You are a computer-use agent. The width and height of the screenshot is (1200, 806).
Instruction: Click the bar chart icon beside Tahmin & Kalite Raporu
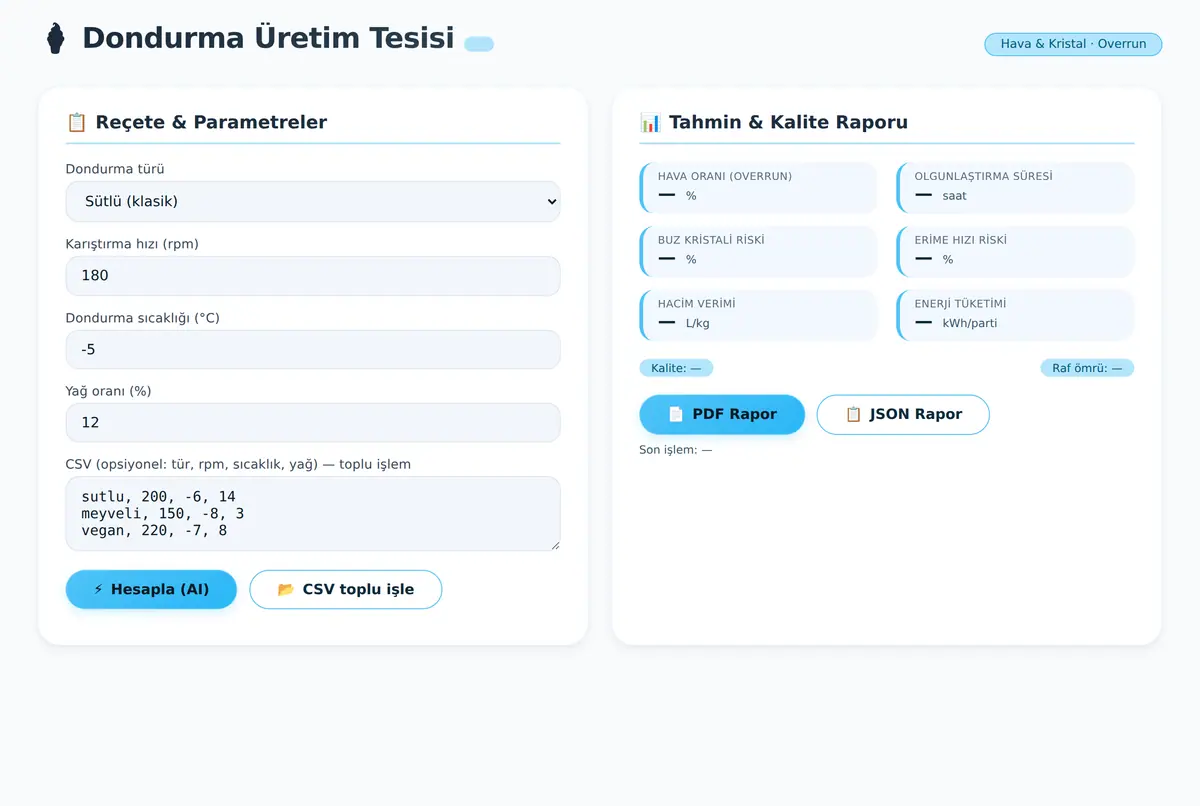coord(650,122)
